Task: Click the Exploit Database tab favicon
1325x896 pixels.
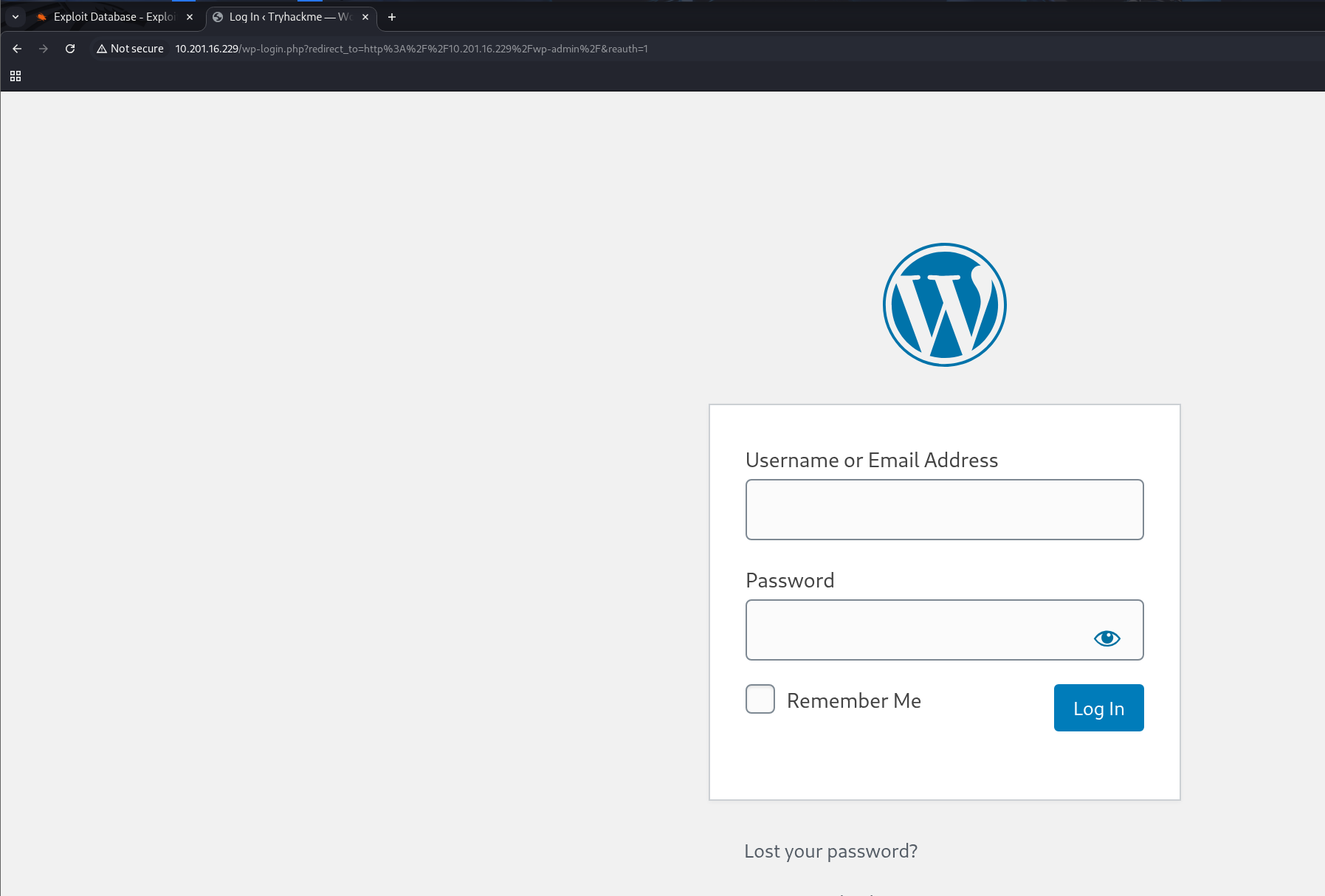Action: point(41,17)
